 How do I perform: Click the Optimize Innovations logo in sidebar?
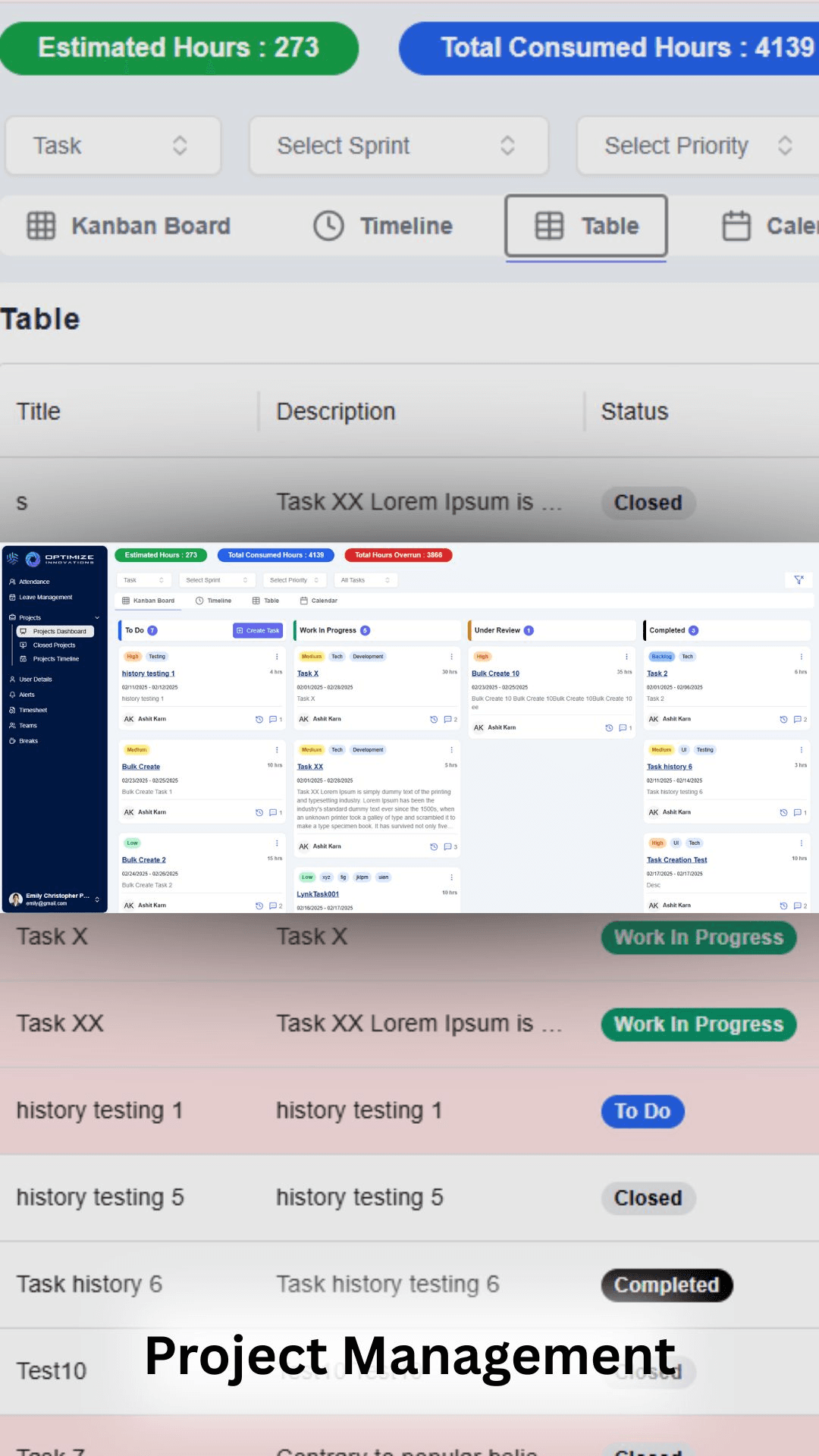[51, 559]
